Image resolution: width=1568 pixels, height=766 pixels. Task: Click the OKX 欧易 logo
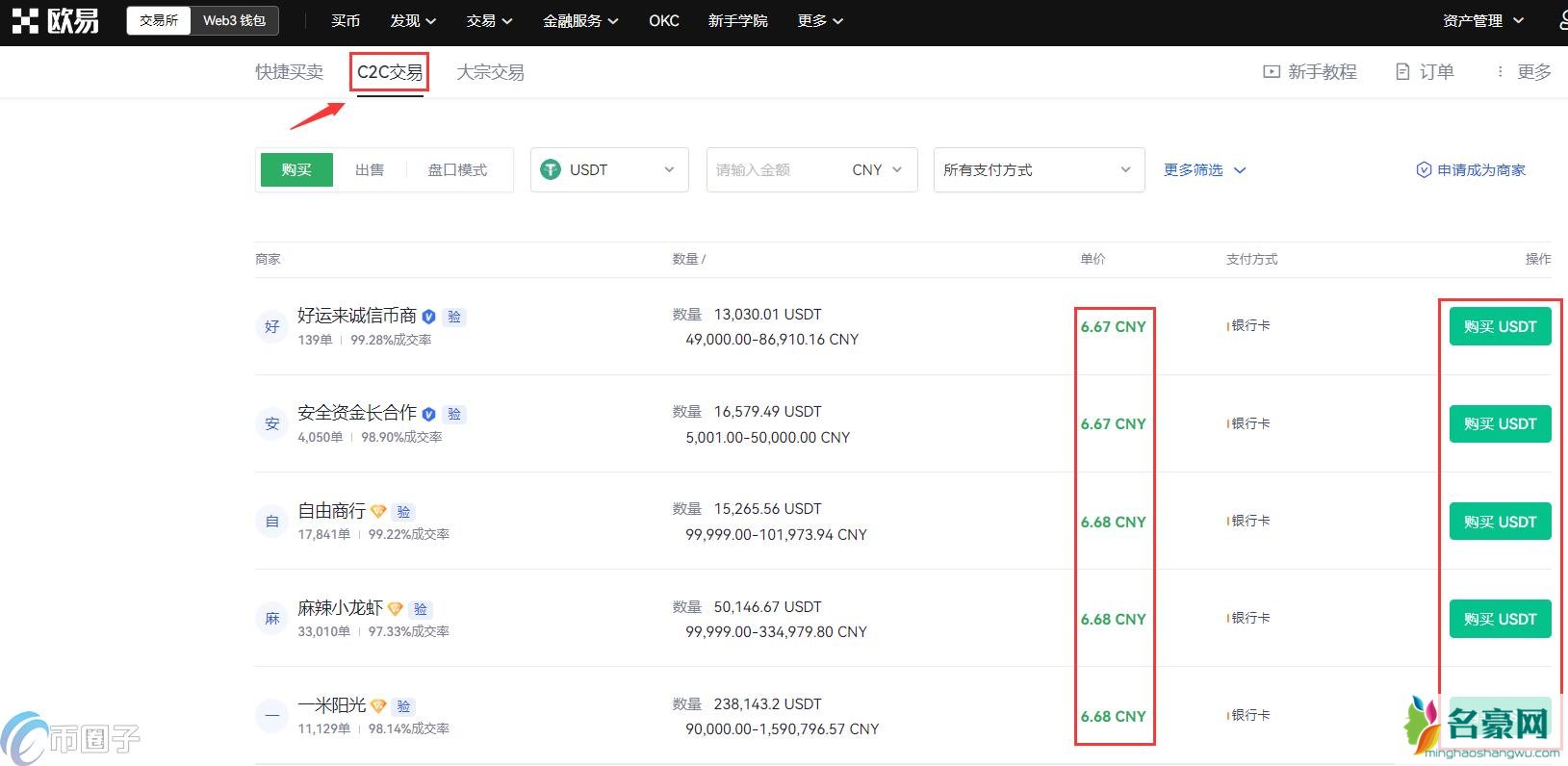tap(55, 20)
